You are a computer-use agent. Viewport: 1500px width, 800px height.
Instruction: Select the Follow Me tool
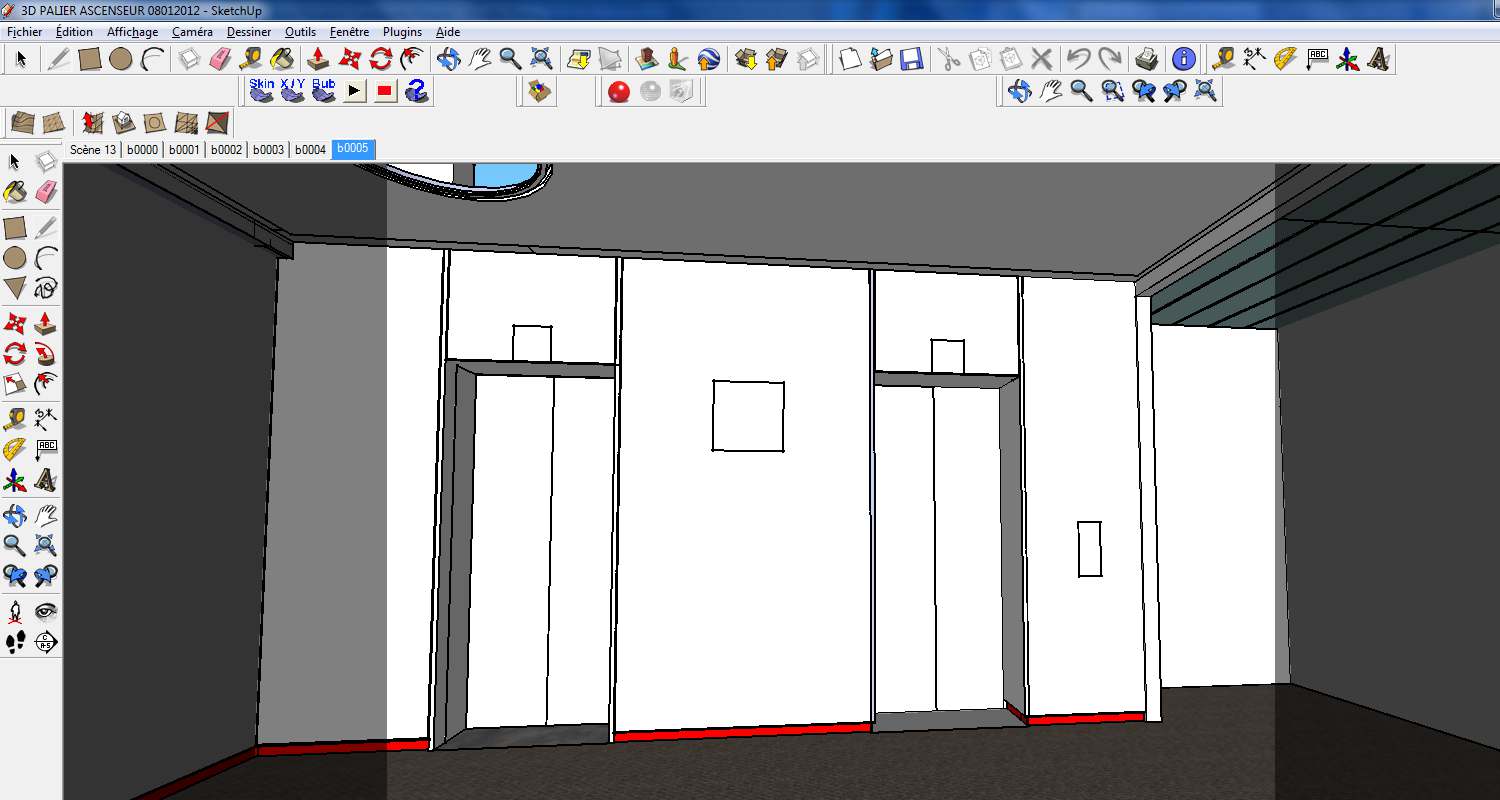point(45,353)
